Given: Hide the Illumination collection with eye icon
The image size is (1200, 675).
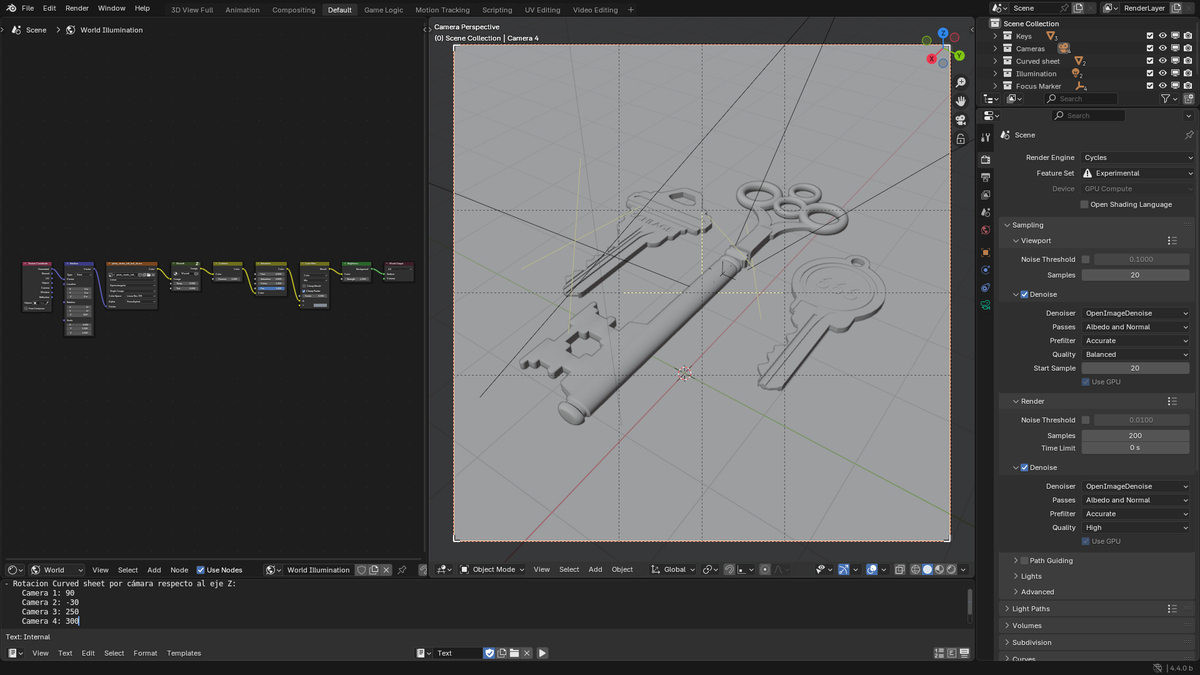Looking at the screenshot, I should click(x=1162, y=73).
